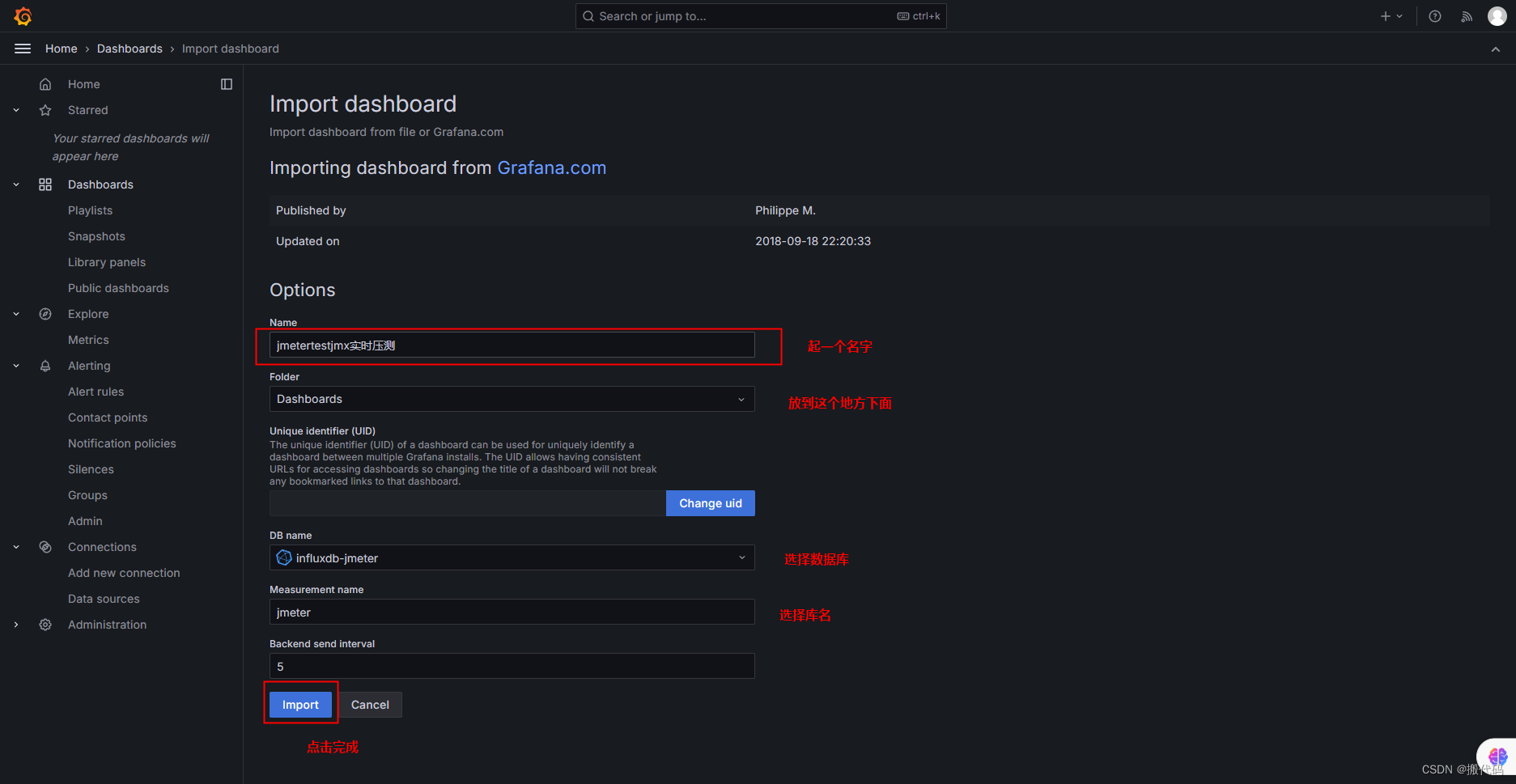Image resolution: width=1516 pixels, height=784 pixels.
Task: Open Metrics in the sidebar
Action: click(x=88, y=340)
